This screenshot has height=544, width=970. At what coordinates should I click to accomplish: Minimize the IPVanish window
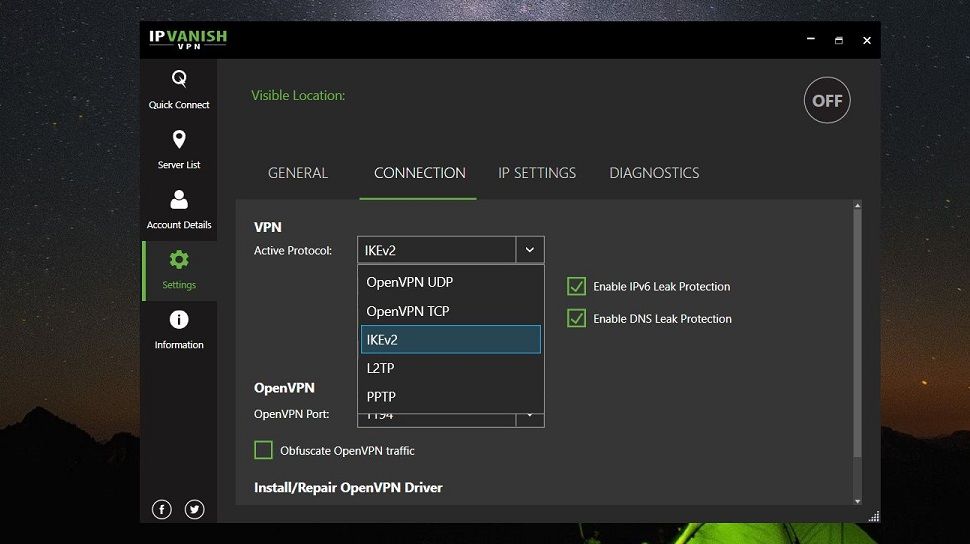(x=810, y=40)
